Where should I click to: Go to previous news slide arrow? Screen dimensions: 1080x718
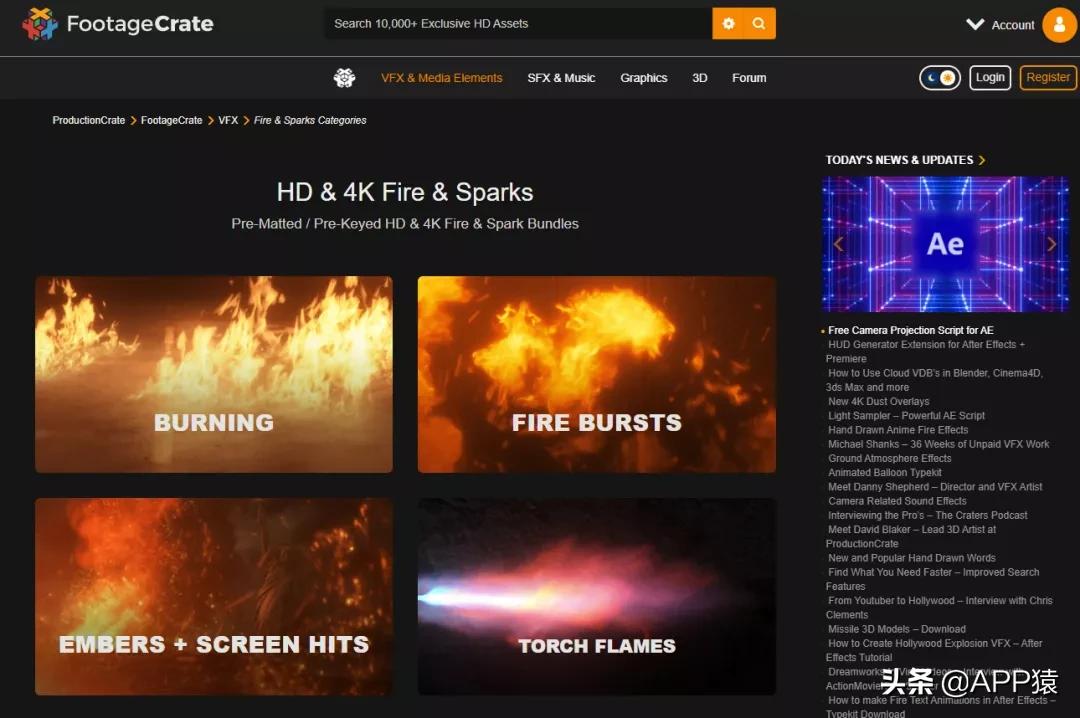(838, 244)
